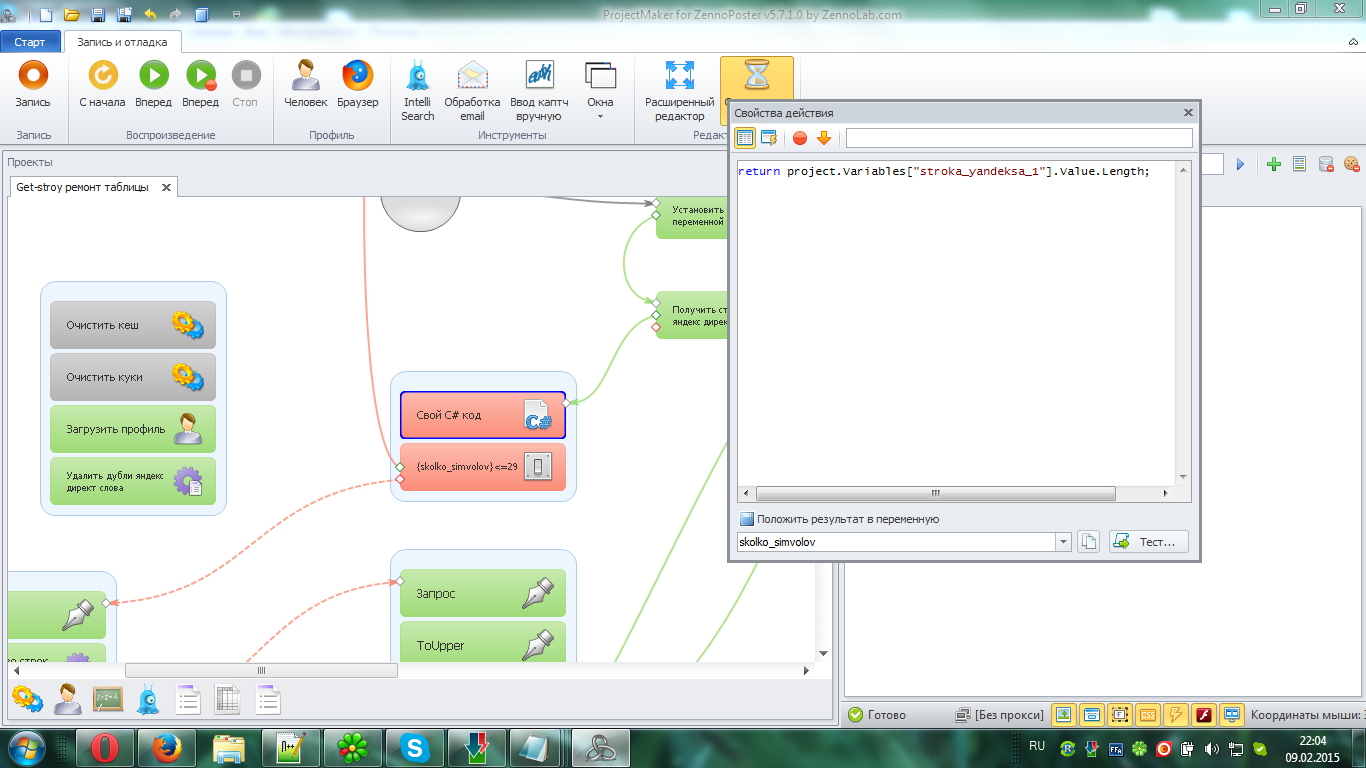The height and width of the screenshot is (768, 1366).
Task: Toggle the lightning icon in status bar
Action: click(1176, 714)
